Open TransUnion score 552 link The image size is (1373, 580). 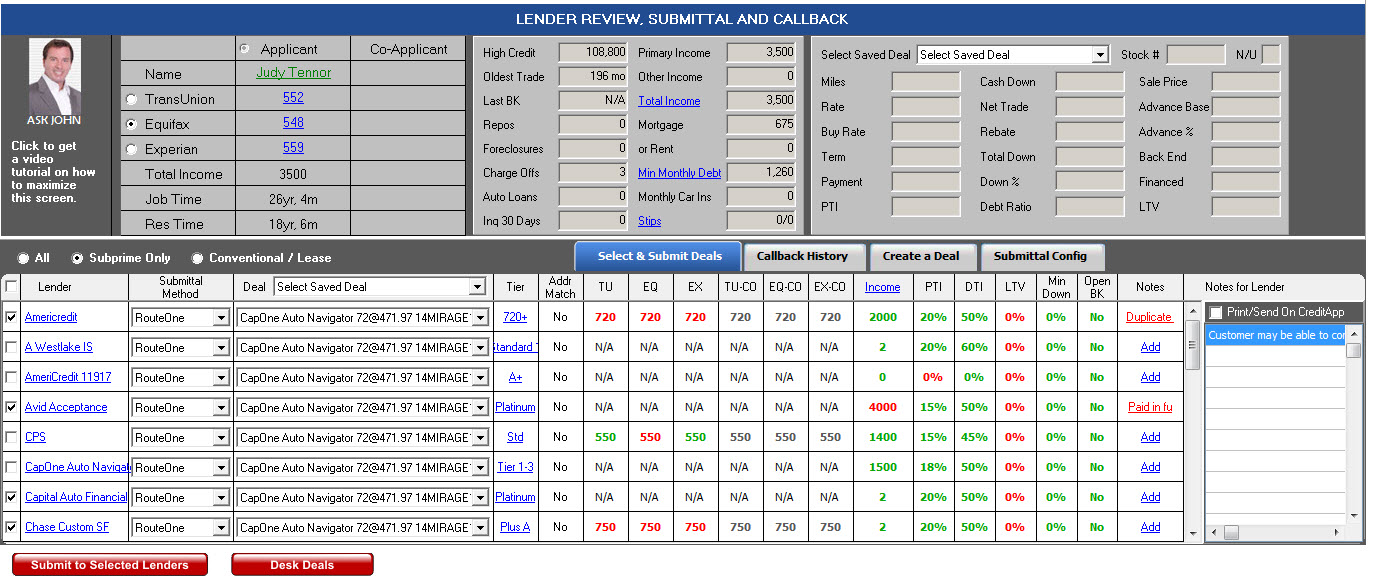click(x=293, y=98)
